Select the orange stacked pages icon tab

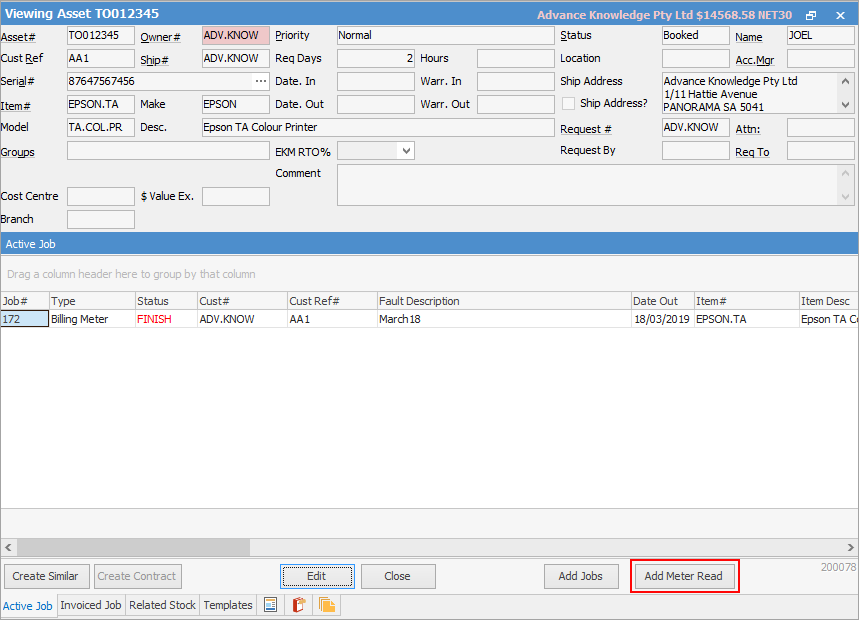327,605
